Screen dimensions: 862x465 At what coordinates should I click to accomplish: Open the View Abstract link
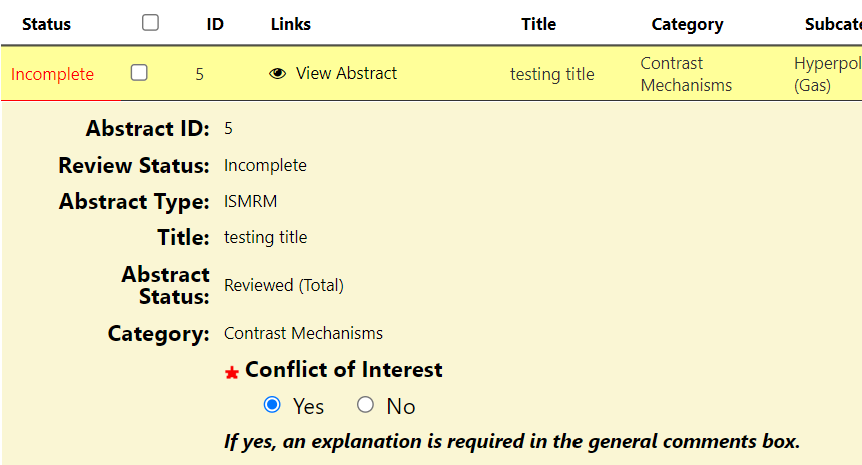tap(346, 73)
